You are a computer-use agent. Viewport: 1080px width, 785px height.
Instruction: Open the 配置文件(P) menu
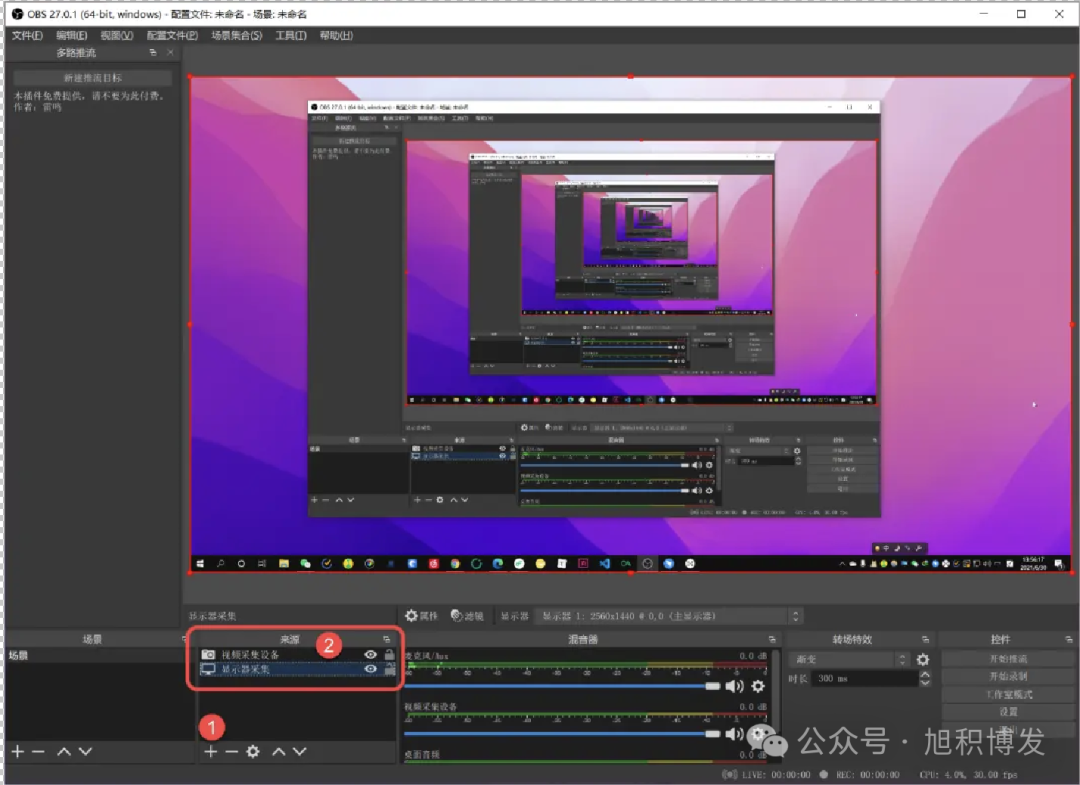tap(172, 35)
